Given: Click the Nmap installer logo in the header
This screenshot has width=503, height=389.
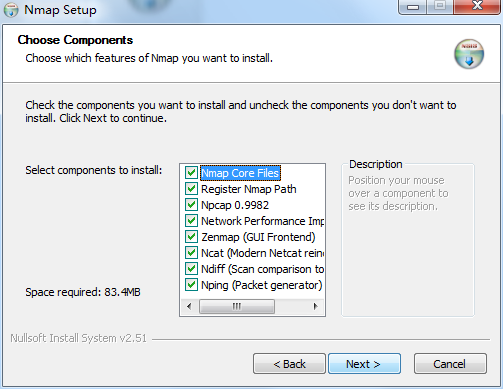Looking at the screenshot, I should (x=469, y=54).
